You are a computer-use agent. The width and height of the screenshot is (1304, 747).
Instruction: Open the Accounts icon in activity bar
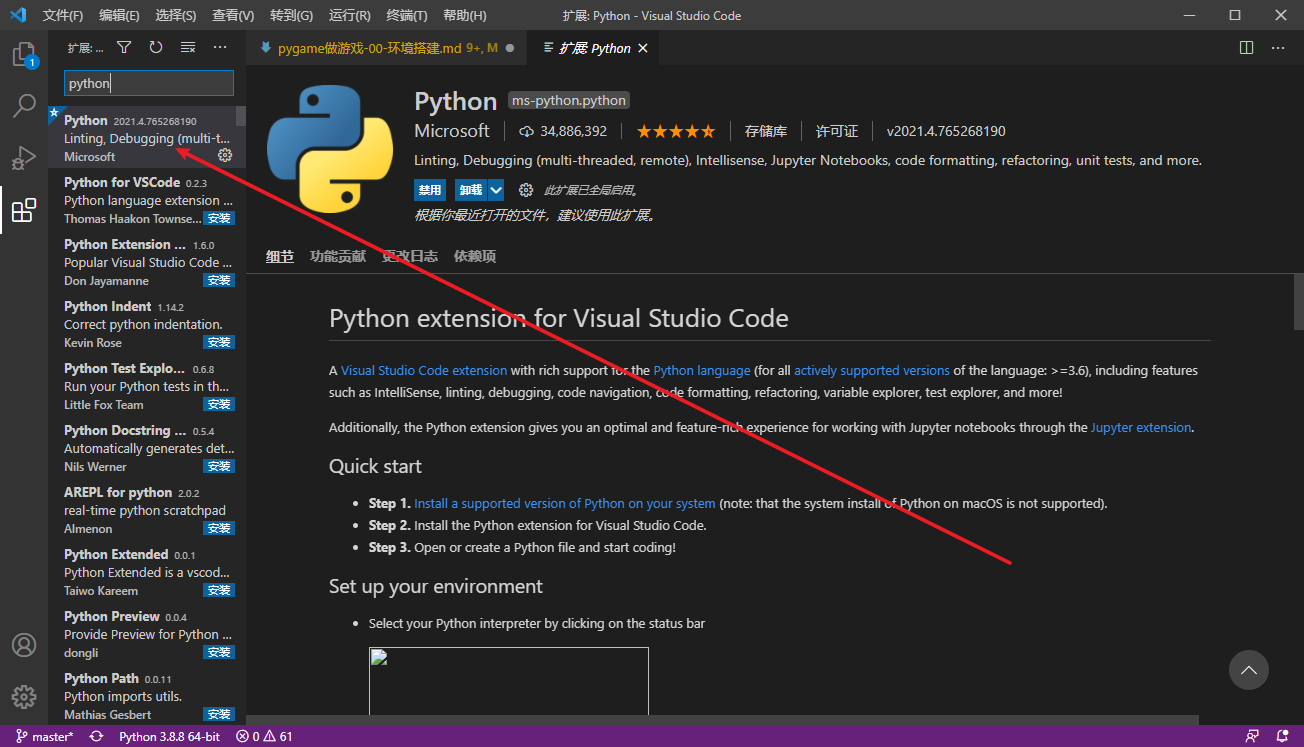[x=24, y=645]
